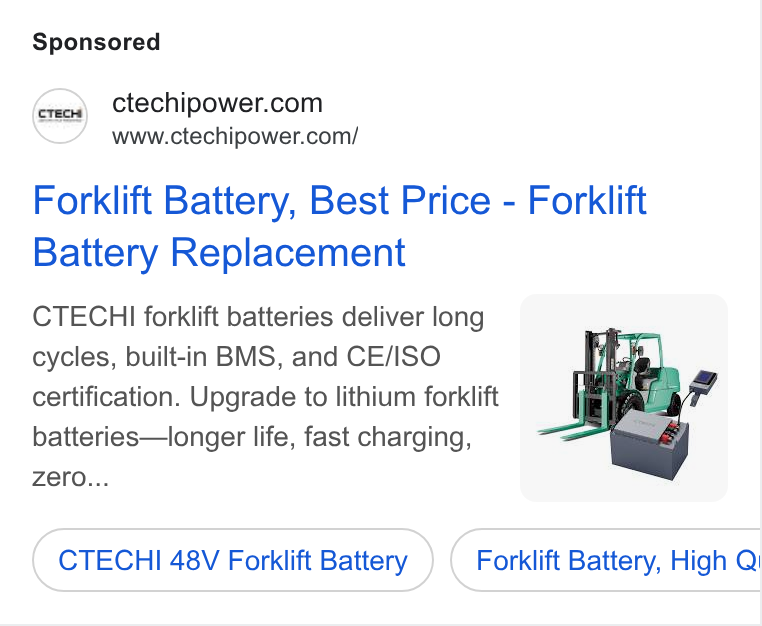Click the www.ctechipower.com/ URL text
Viewport: 762px width, 626px height.
[235, 136]
